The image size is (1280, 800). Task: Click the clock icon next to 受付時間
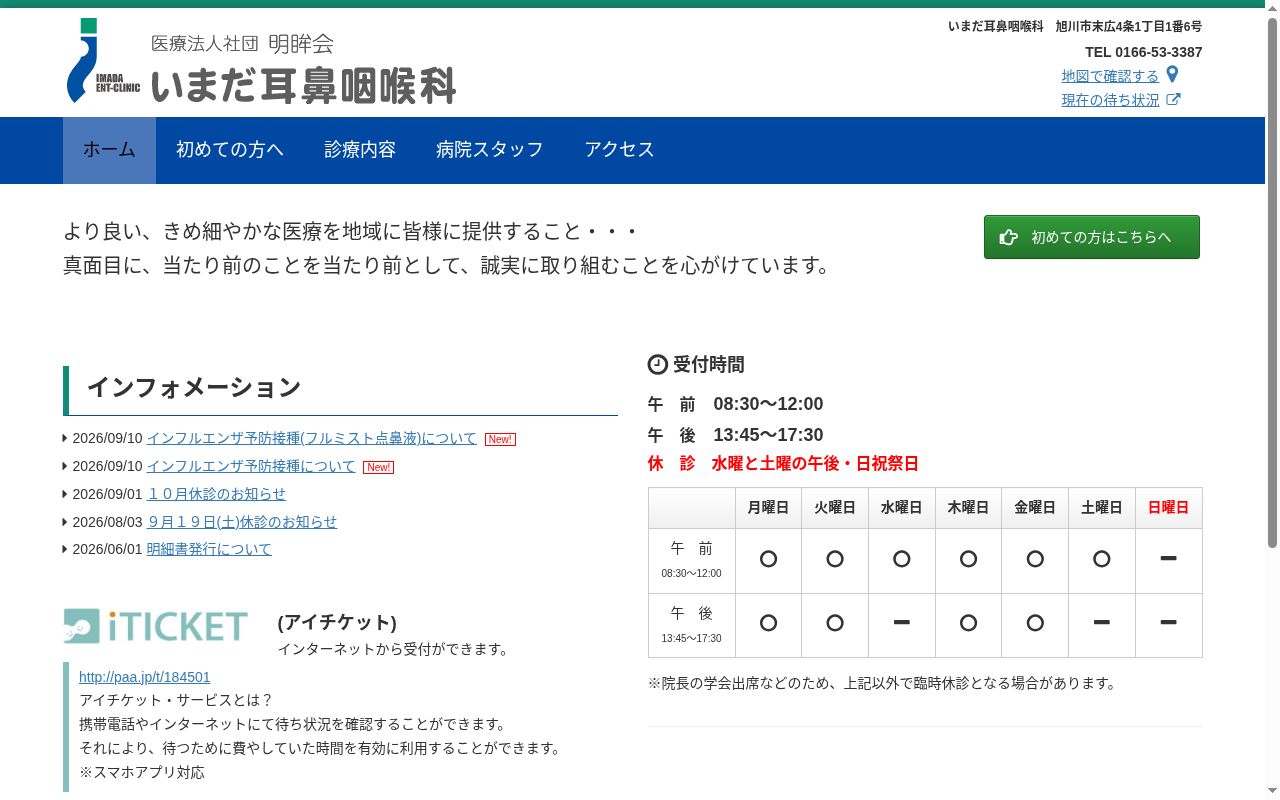658,365
